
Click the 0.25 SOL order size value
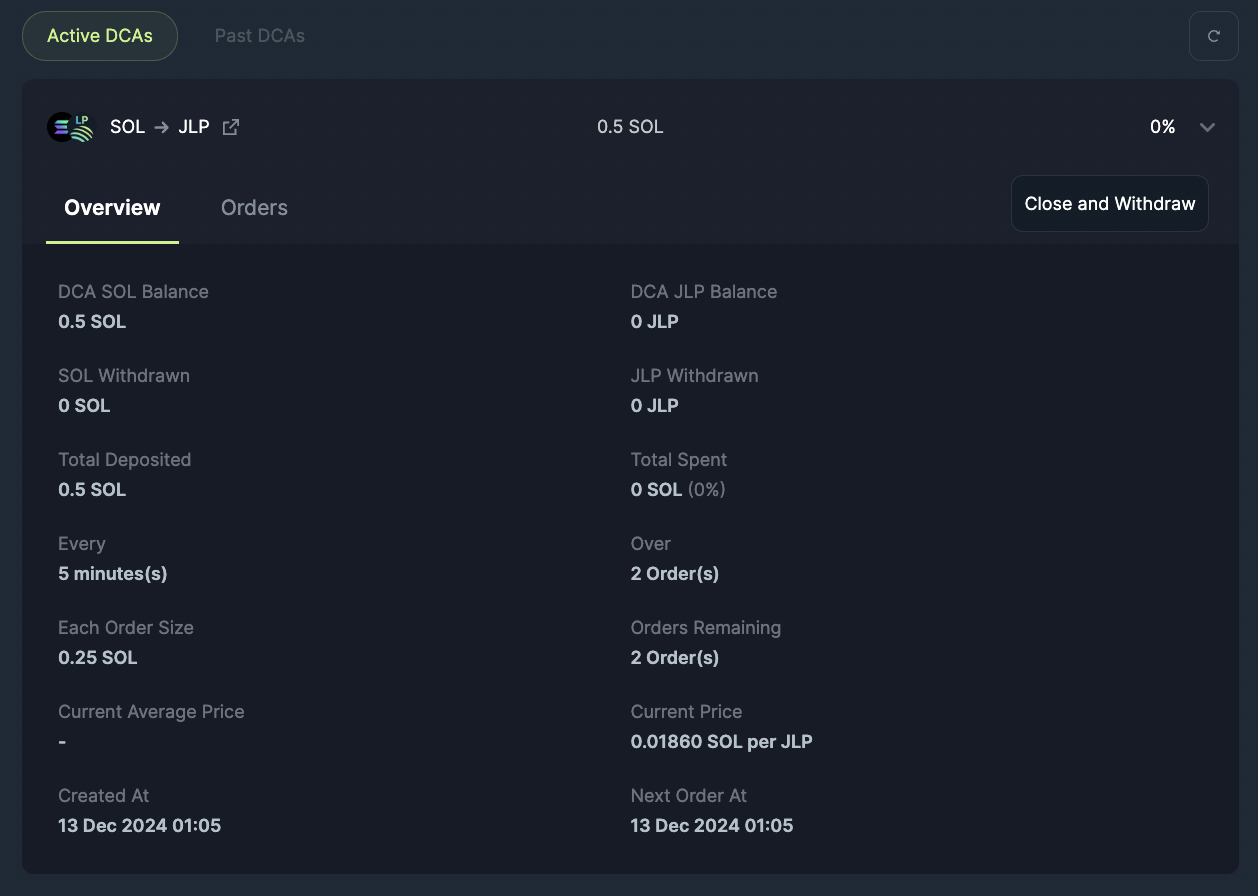tap(98, 658)
